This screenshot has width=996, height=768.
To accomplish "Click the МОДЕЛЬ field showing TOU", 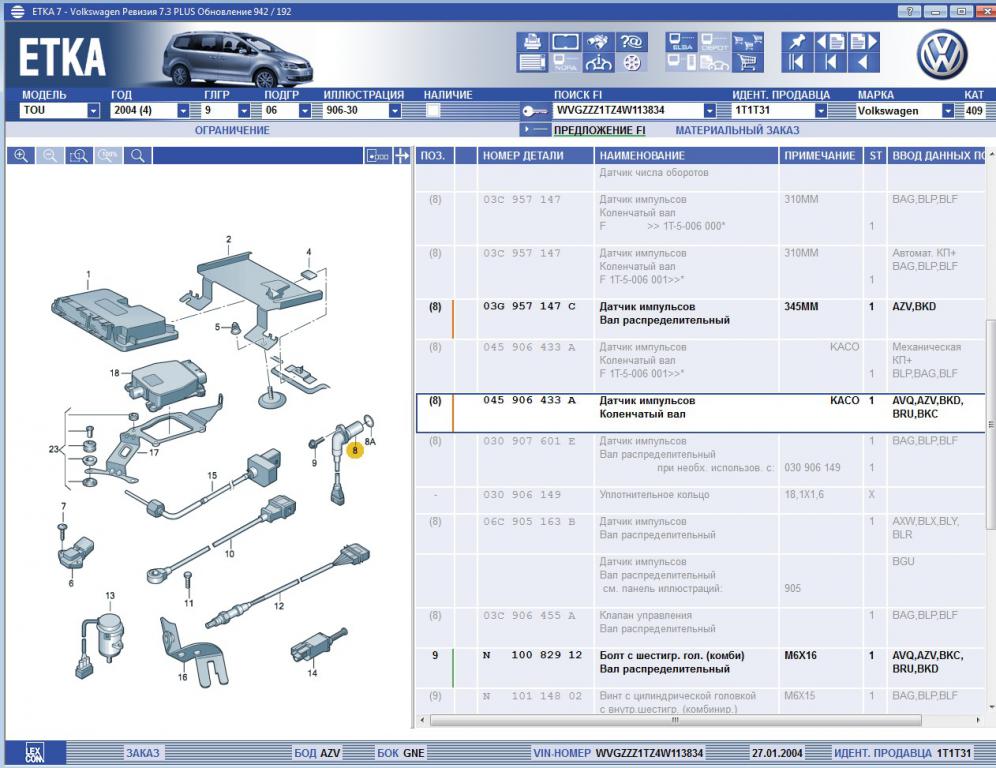I will pos(54,111).
